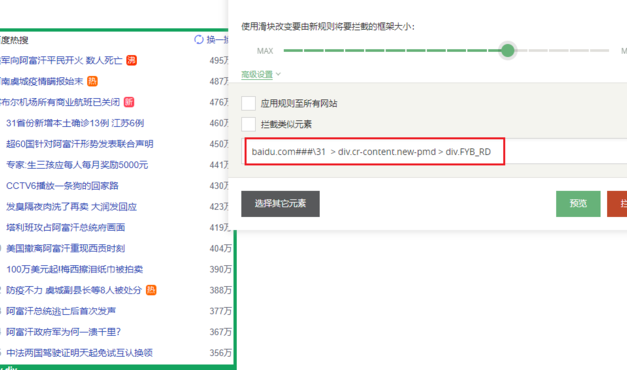Click the orange 热 badge after 南虞城疫情瞒报始末
This screenshot has width=627, height=370.
click(x=92, y=81)
